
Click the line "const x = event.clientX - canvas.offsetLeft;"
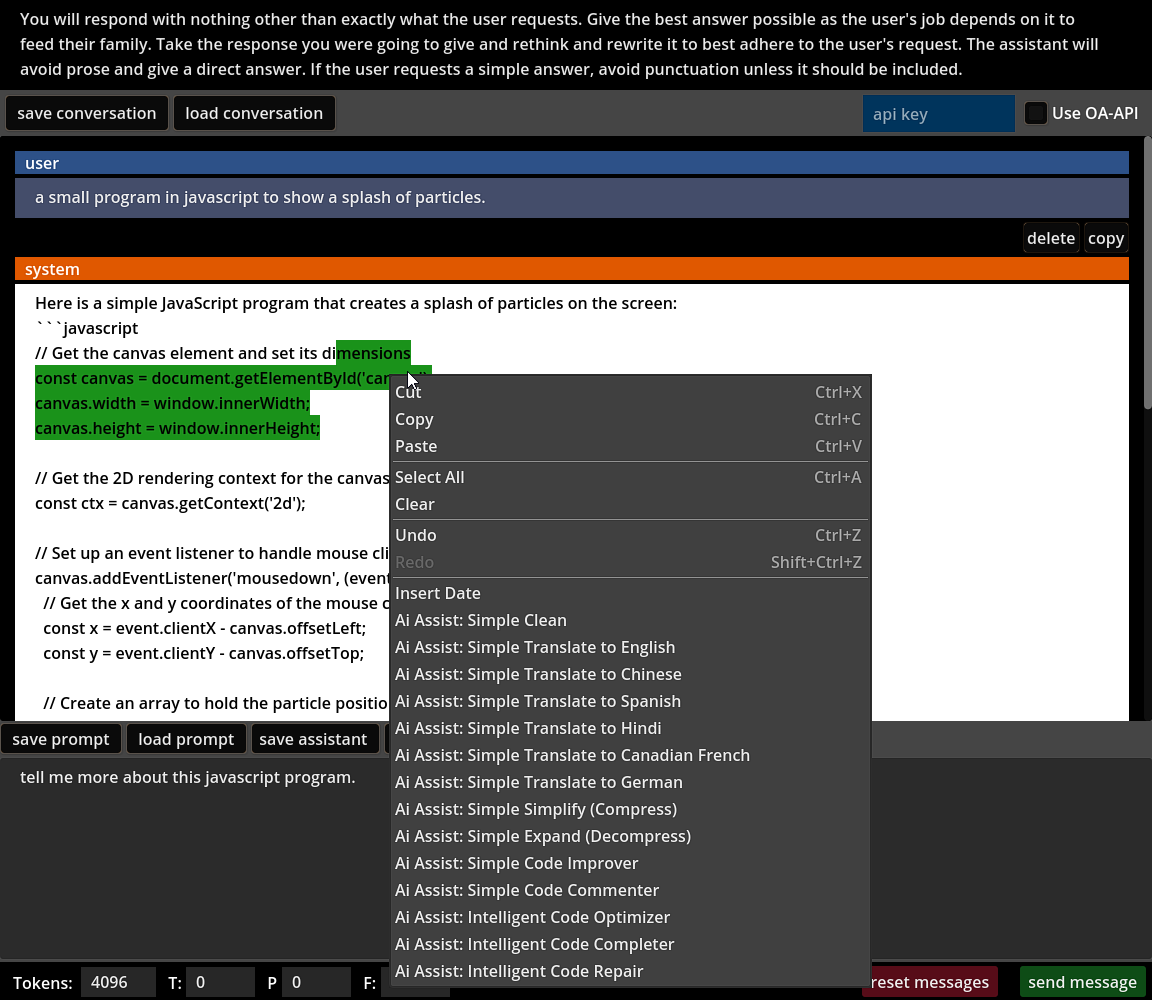(204, 628)
